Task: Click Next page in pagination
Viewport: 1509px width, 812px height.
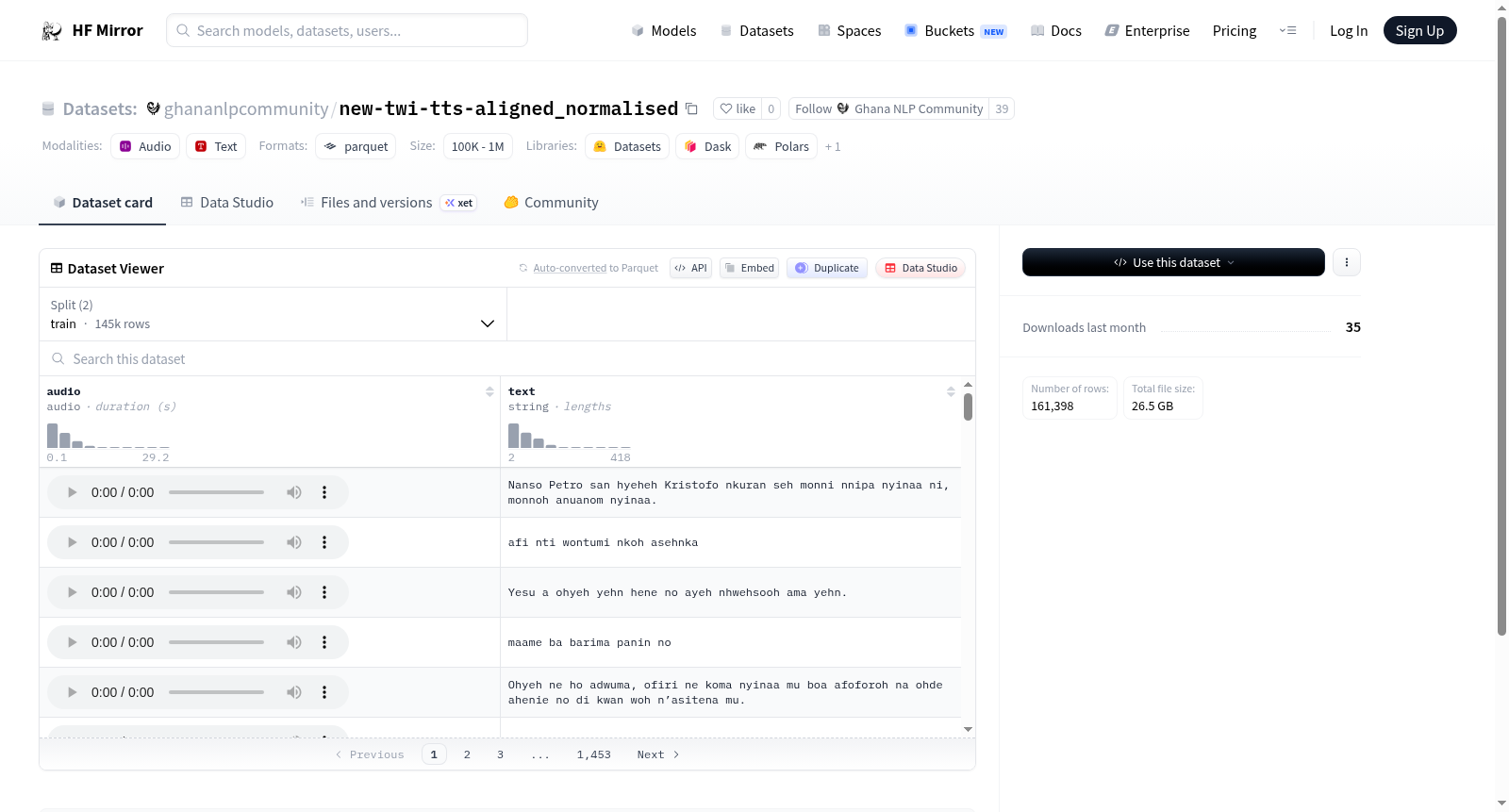Action: coord(657,754)
